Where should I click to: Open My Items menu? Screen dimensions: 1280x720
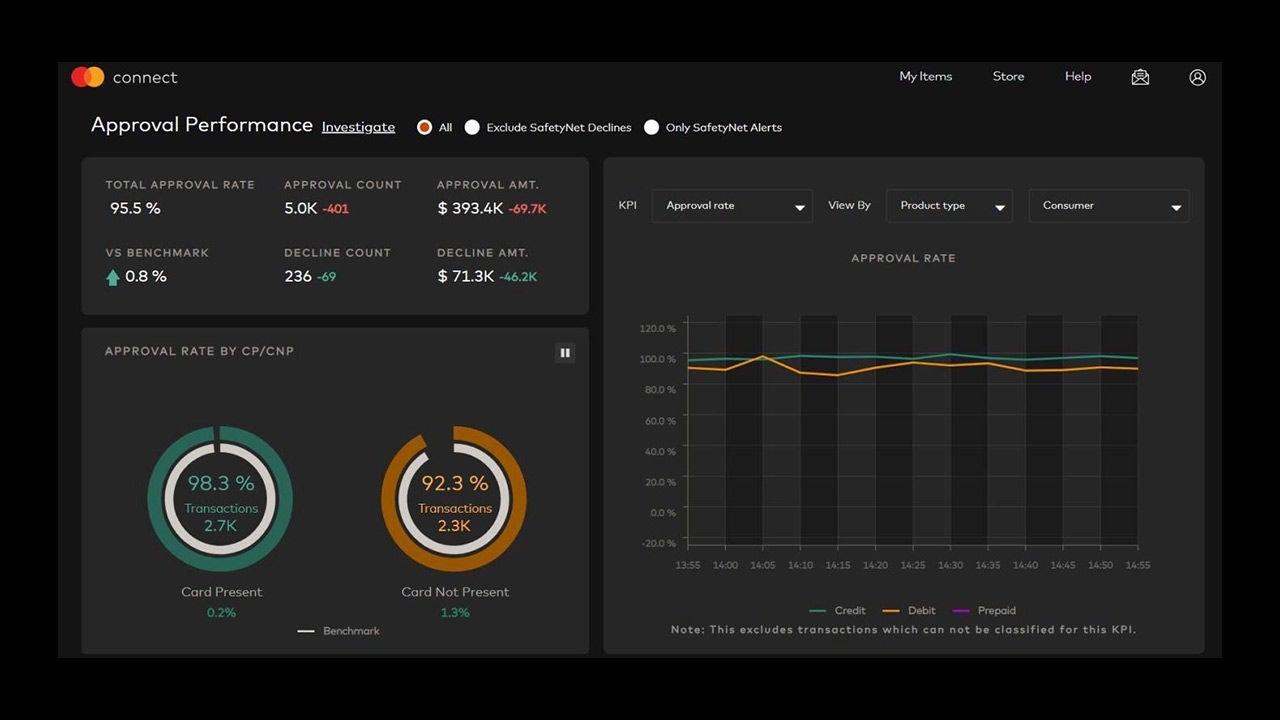pyautogui.click(x=925, y=77)
